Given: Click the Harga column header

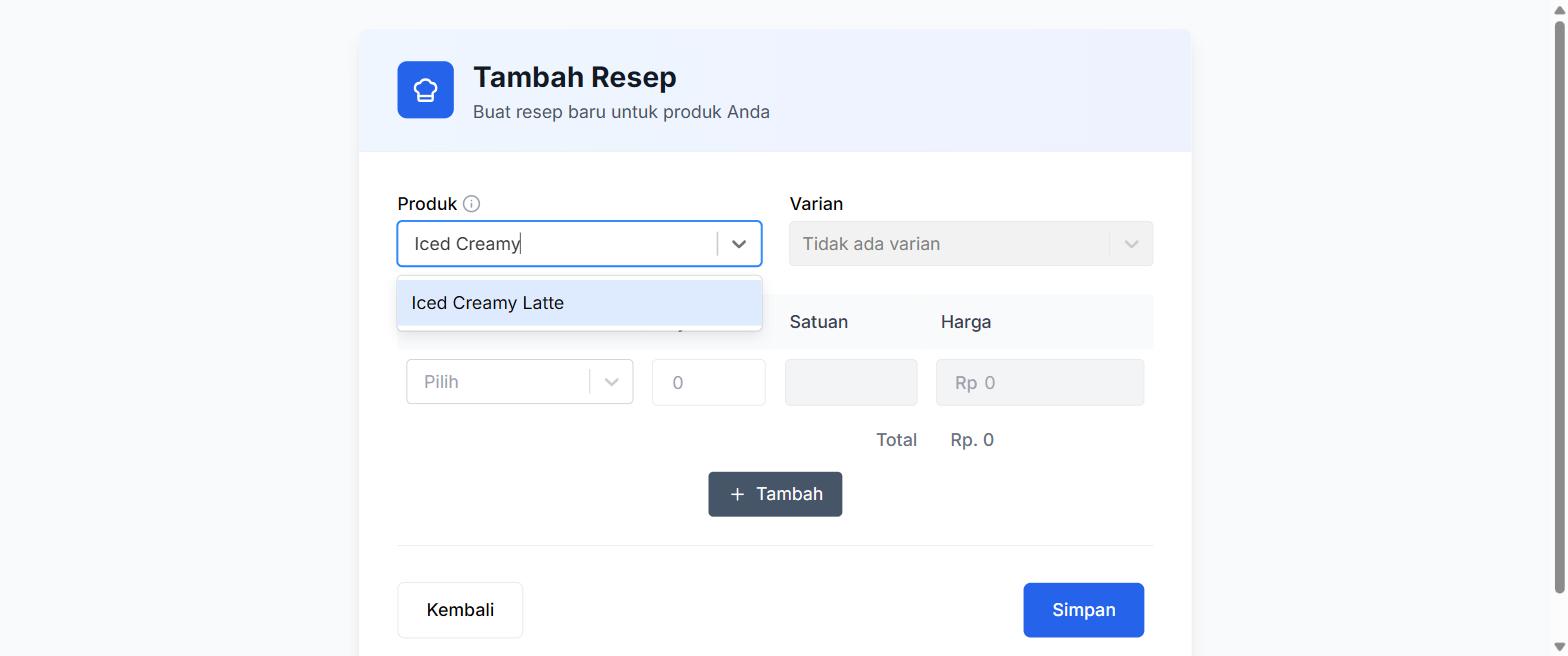Looking at the screenshot, I should [966, 322].
